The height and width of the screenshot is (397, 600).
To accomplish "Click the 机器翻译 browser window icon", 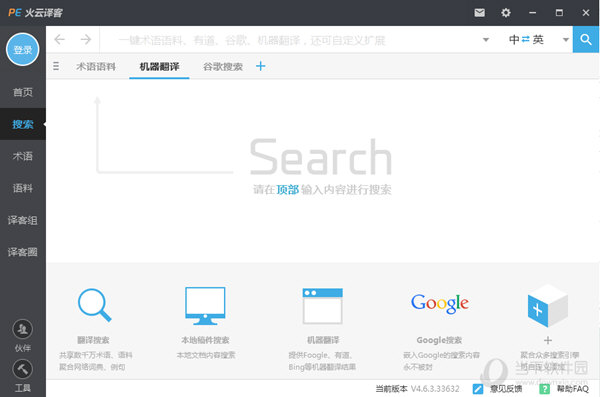I will point(323,306).
